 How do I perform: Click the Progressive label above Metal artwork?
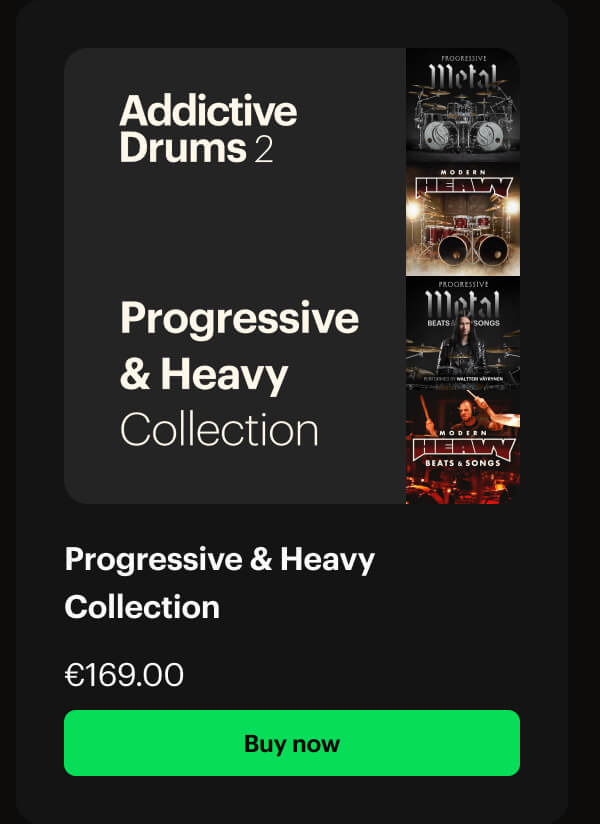click(462, 57)
